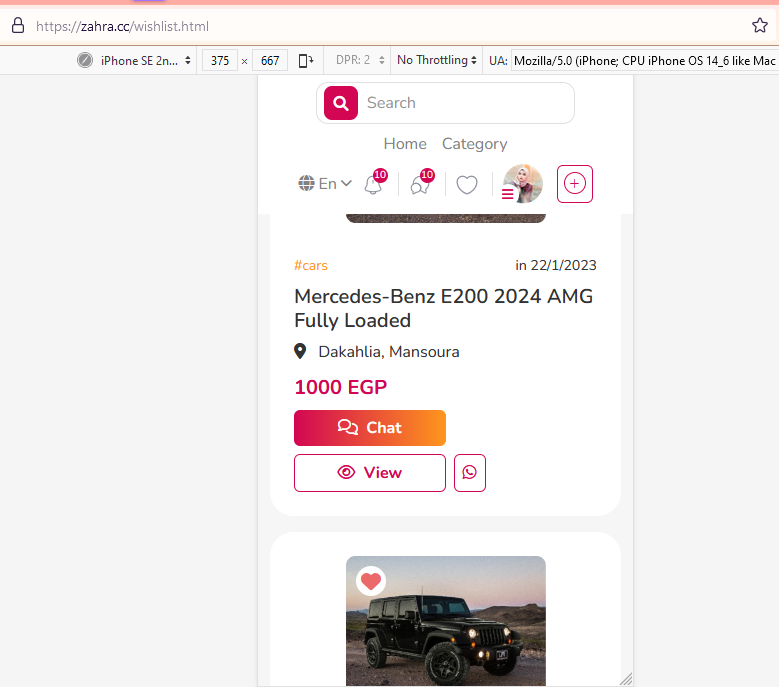The image size is (779, 687).
Task: Click the viewport resize handle at corner
Action: 626,679
